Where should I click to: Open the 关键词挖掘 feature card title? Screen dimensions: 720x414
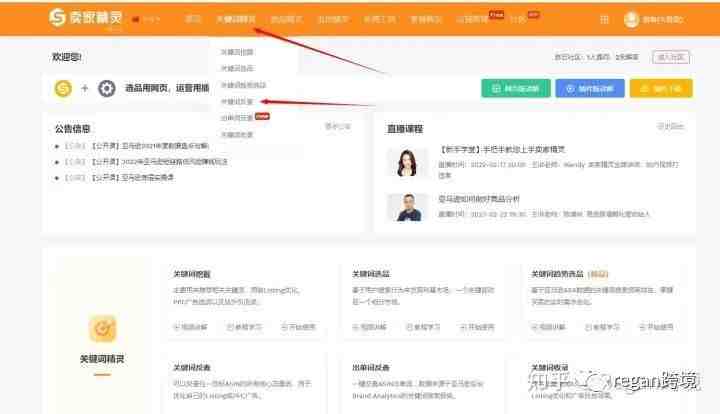coord(191,274)
